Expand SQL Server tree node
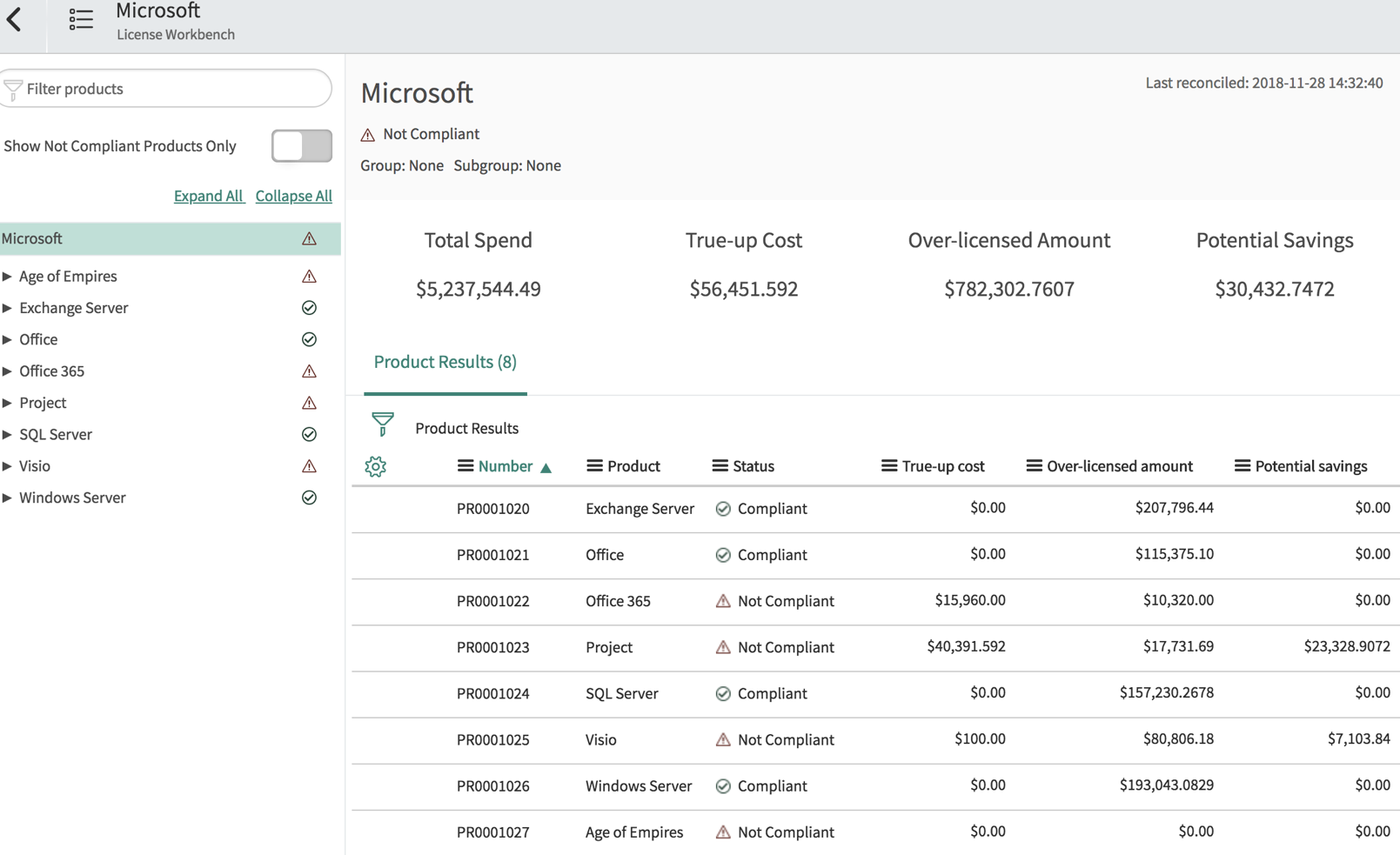The width and height of the screenshot is (1400, 855). point(7,434)
